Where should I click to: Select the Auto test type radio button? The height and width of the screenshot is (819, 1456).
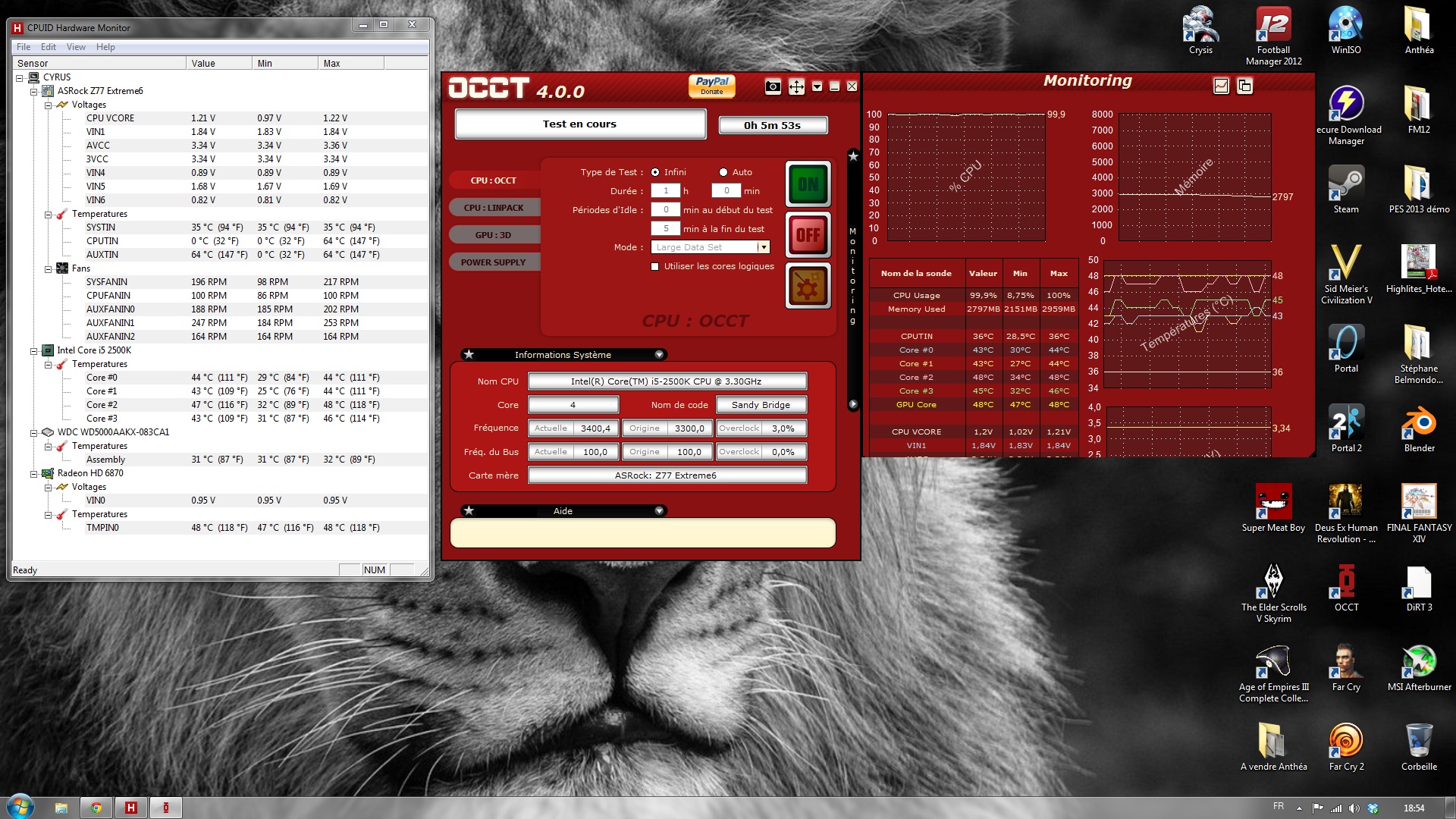coord(723,172)
